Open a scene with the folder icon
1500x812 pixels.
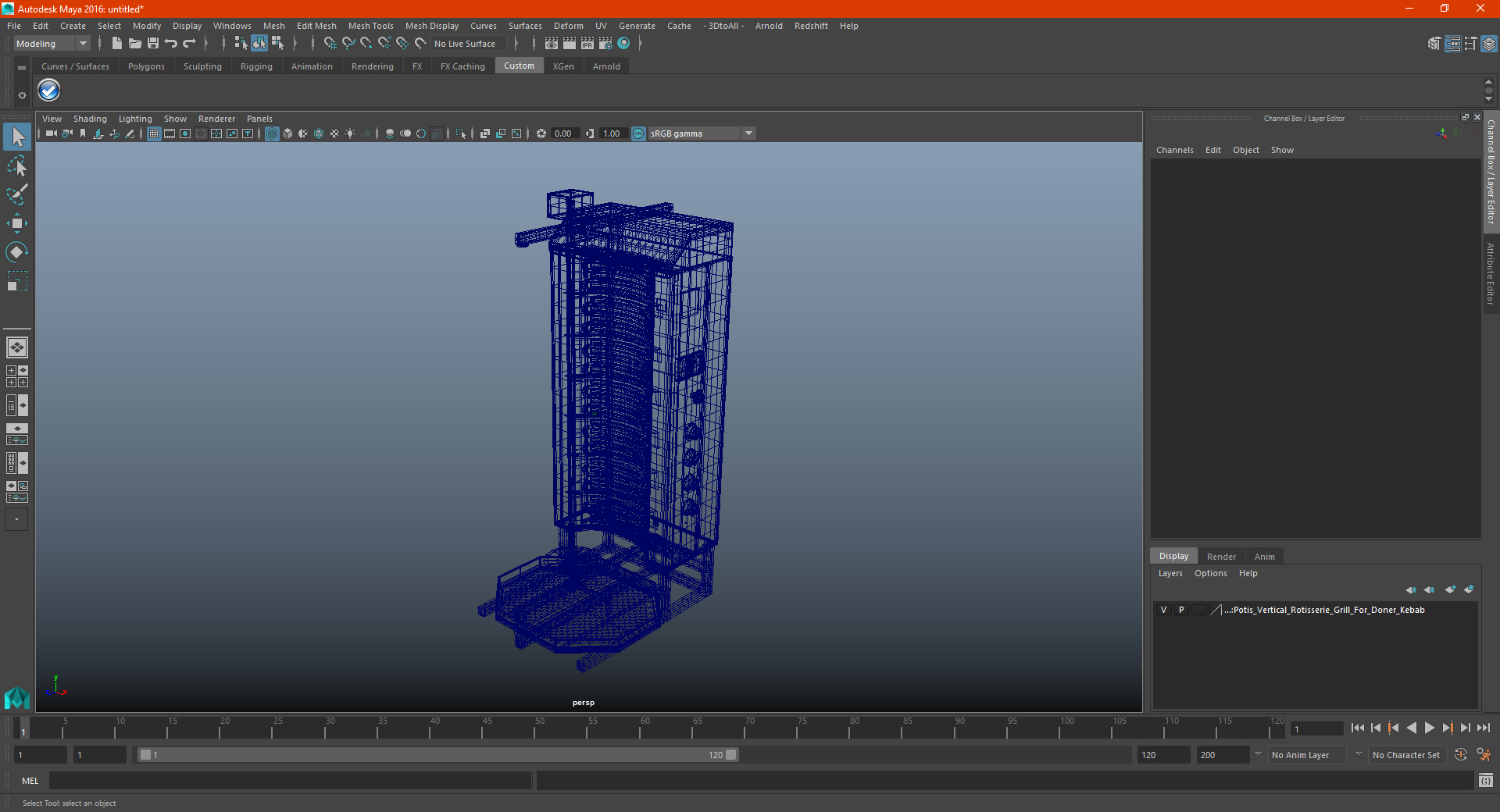[x=135, y=44]
